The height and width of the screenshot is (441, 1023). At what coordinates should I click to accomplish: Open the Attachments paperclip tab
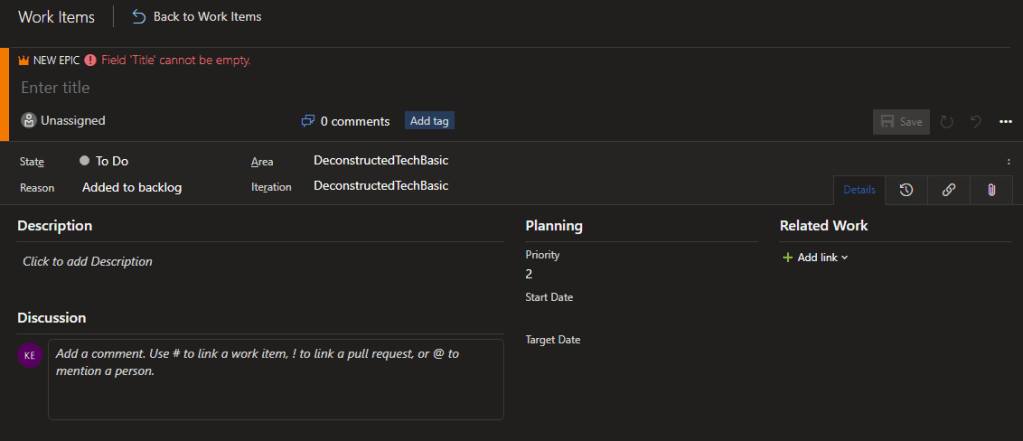pos(991,190)
